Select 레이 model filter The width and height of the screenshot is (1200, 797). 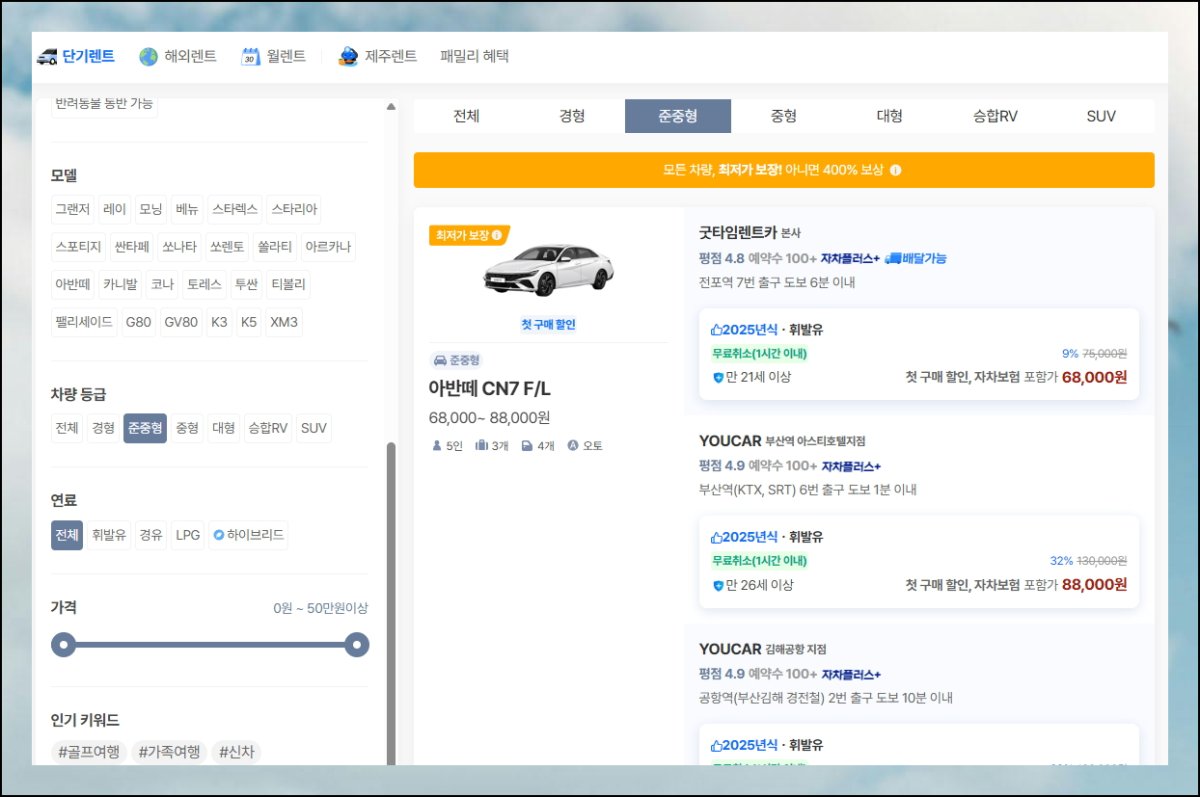[115, 209]
